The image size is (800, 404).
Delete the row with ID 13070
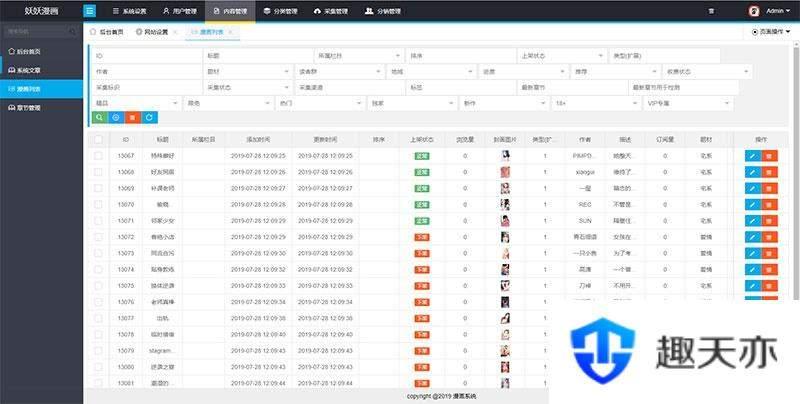point(769,205)
